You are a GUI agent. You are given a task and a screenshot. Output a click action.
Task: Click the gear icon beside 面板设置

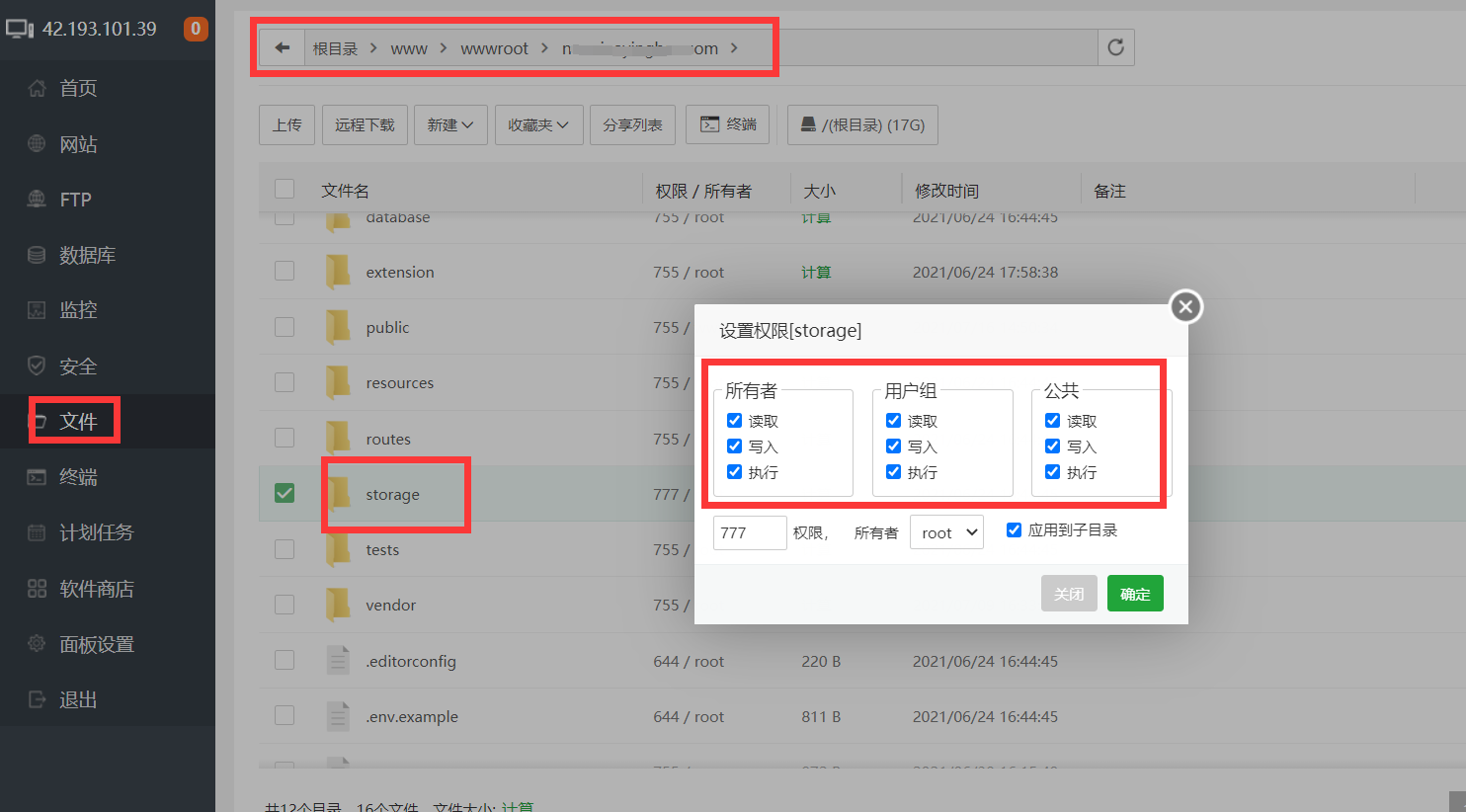coord(37,644)
